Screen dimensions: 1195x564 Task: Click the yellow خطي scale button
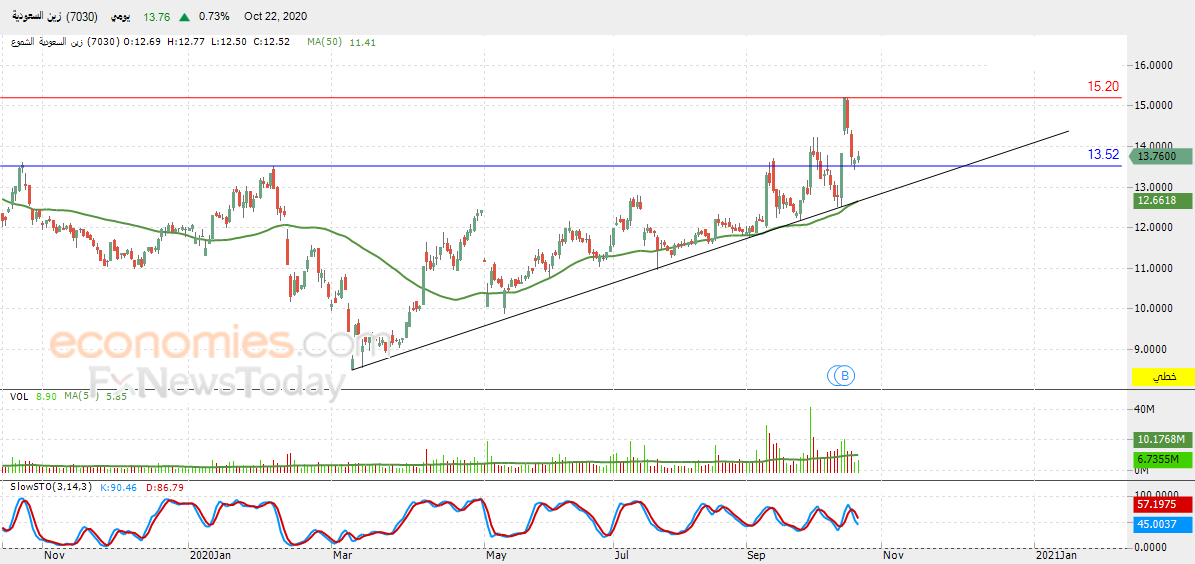[x=1164, y=377]
